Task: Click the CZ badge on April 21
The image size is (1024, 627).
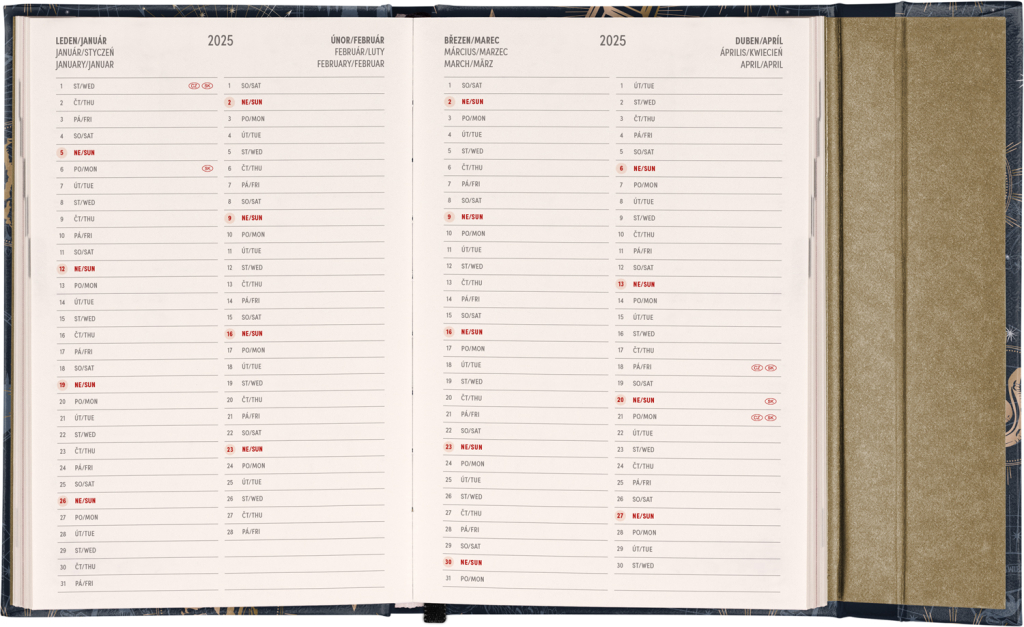Action: 757,417
